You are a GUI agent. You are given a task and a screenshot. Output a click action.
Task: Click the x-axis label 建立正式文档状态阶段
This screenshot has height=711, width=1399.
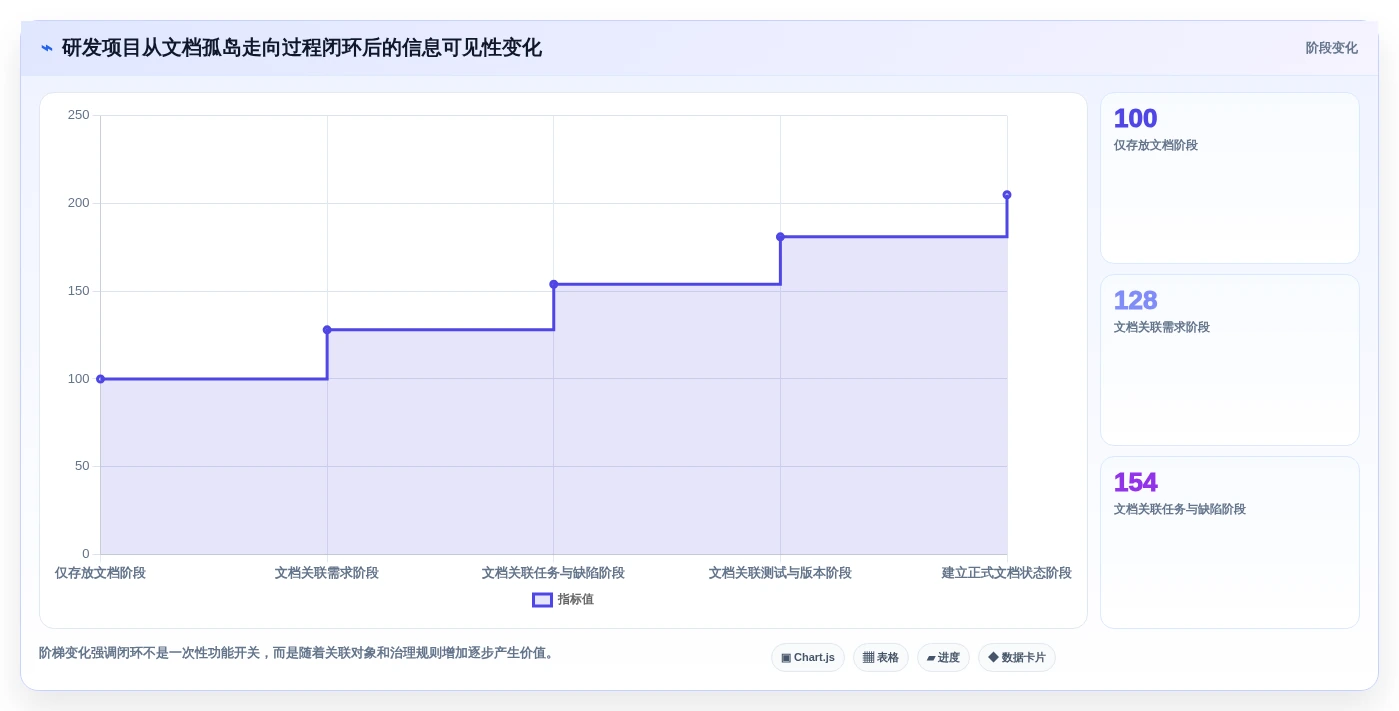(x=1007, y=573)
